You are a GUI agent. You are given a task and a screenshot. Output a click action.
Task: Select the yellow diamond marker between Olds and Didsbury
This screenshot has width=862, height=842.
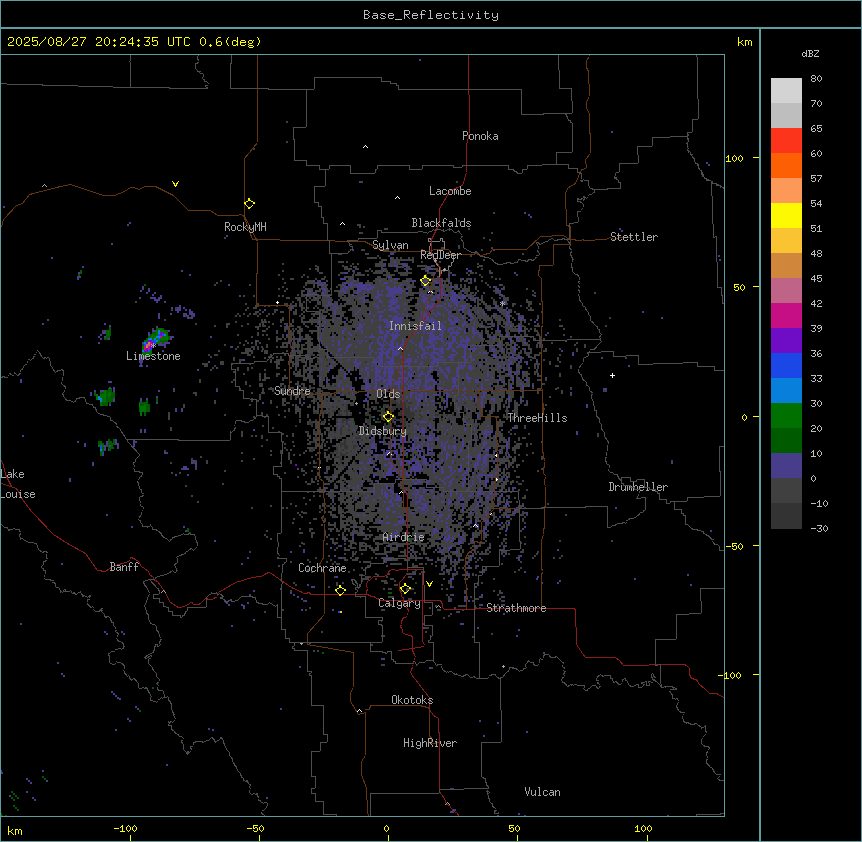pos(388,417)
